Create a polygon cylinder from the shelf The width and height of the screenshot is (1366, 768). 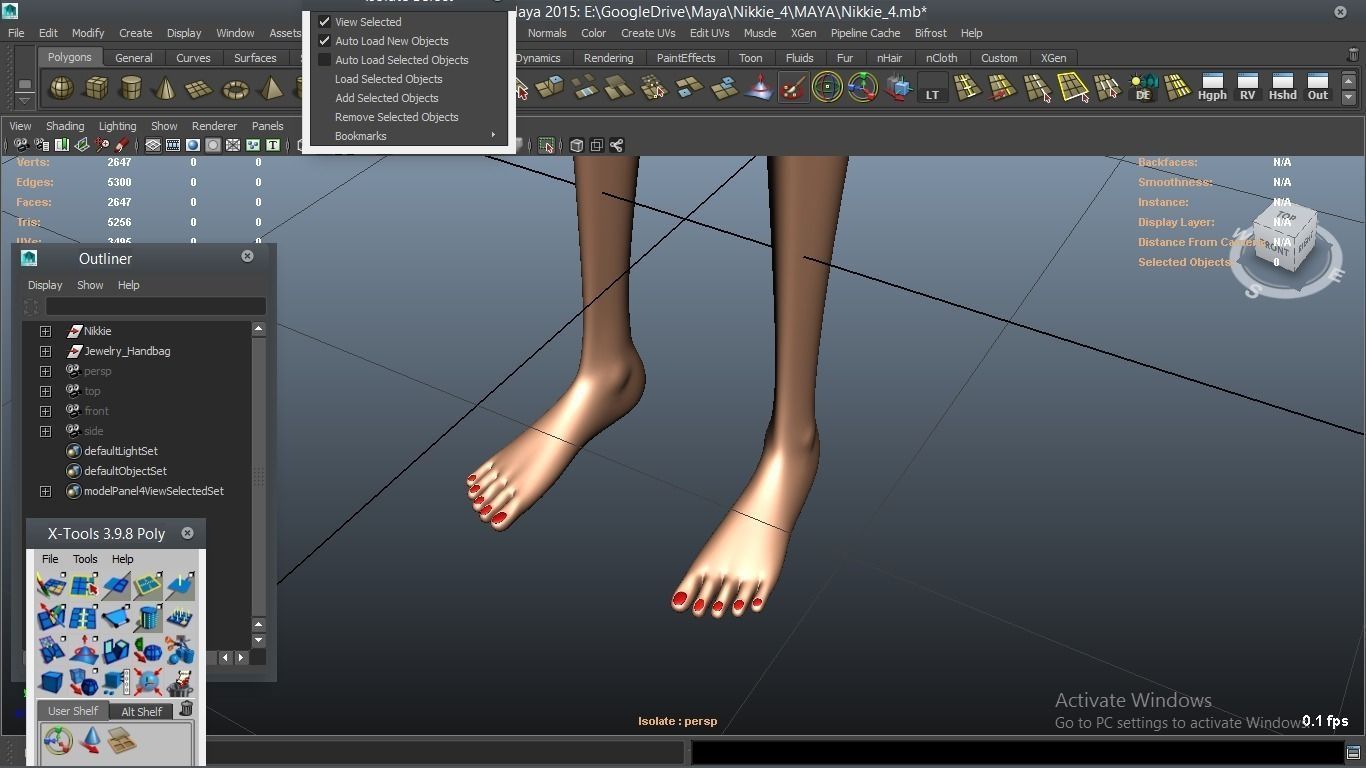pos(131,88)
